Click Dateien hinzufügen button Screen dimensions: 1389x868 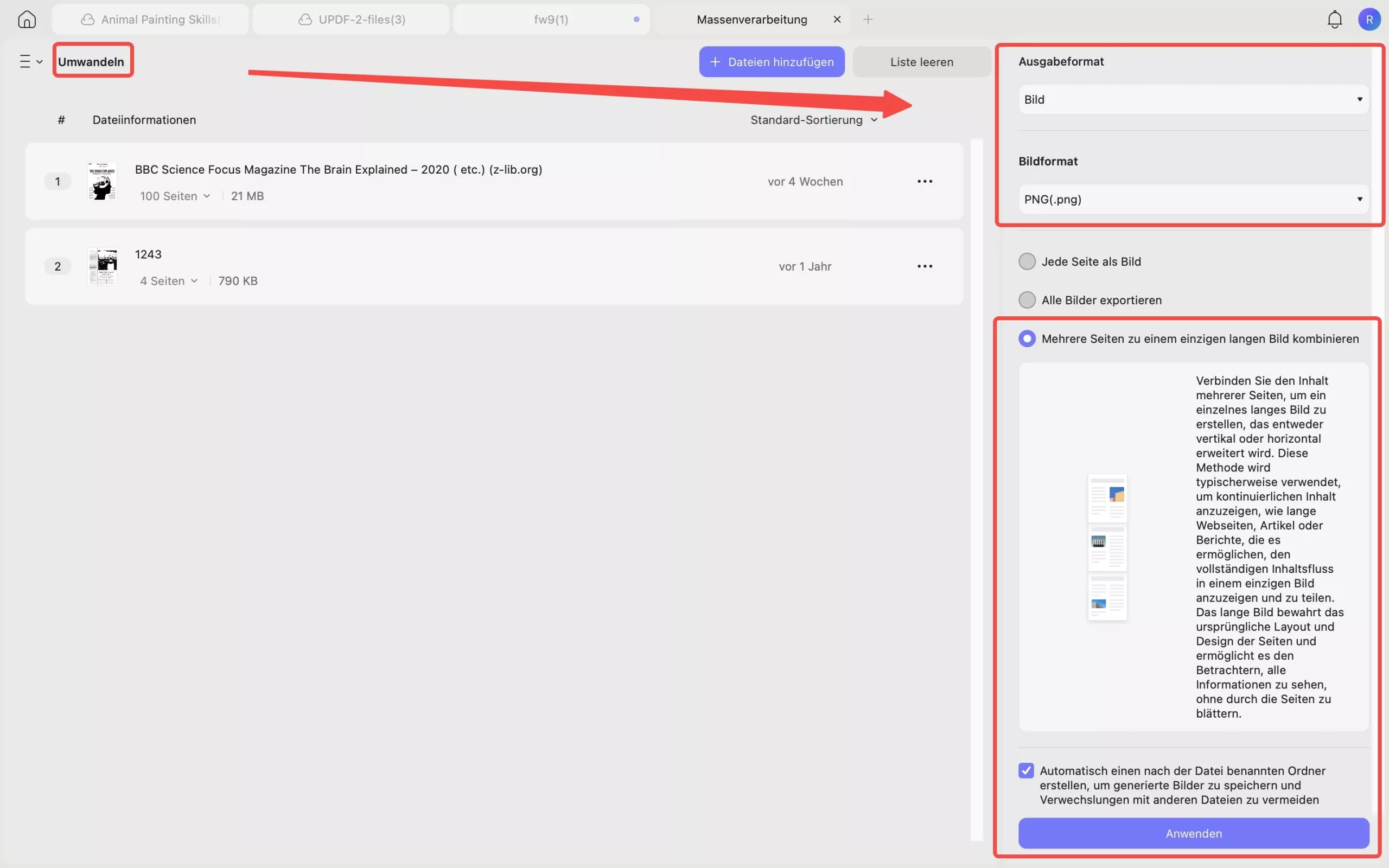click(x=772, y=62)
